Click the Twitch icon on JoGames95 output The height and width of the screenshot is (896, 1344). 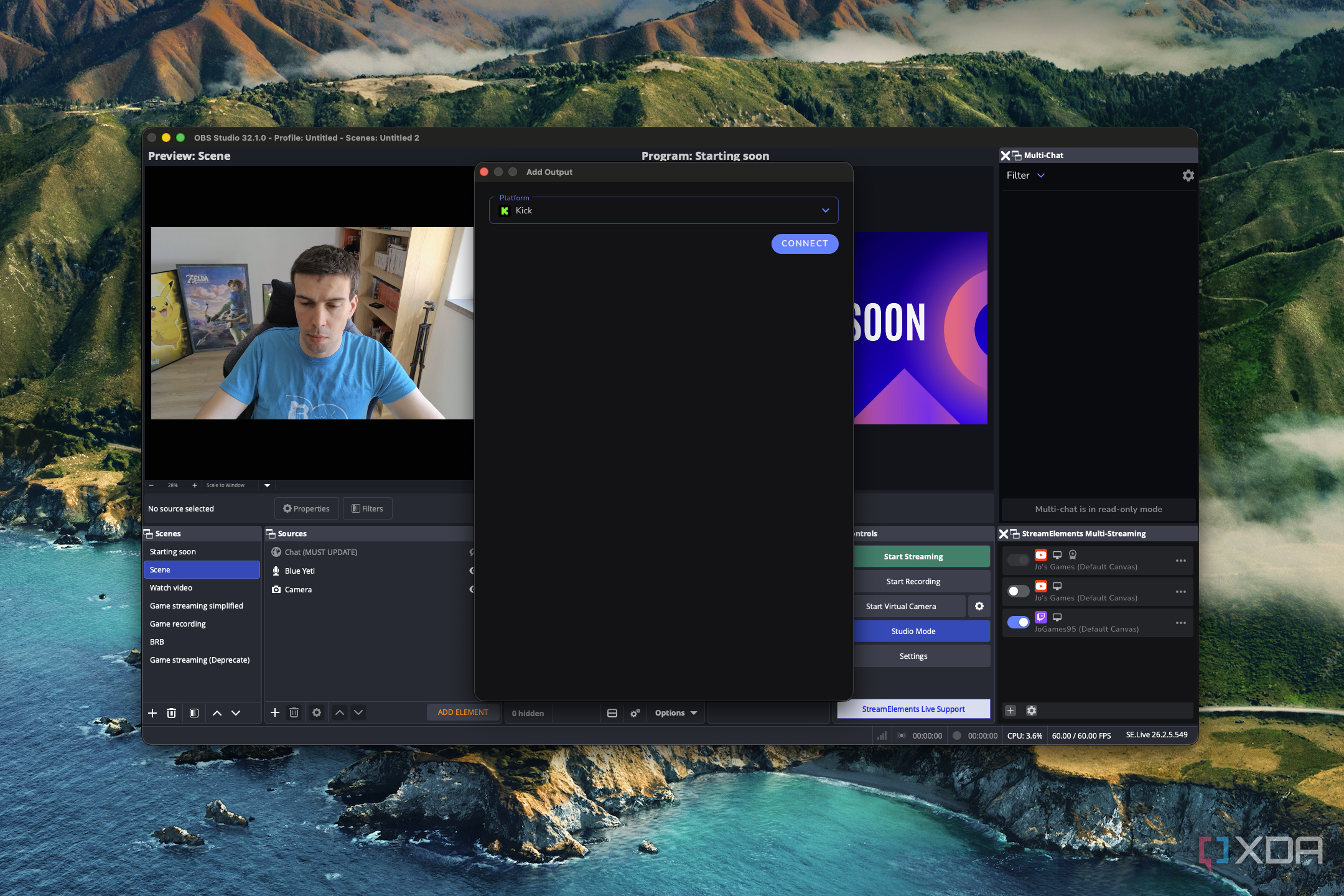1041,617
